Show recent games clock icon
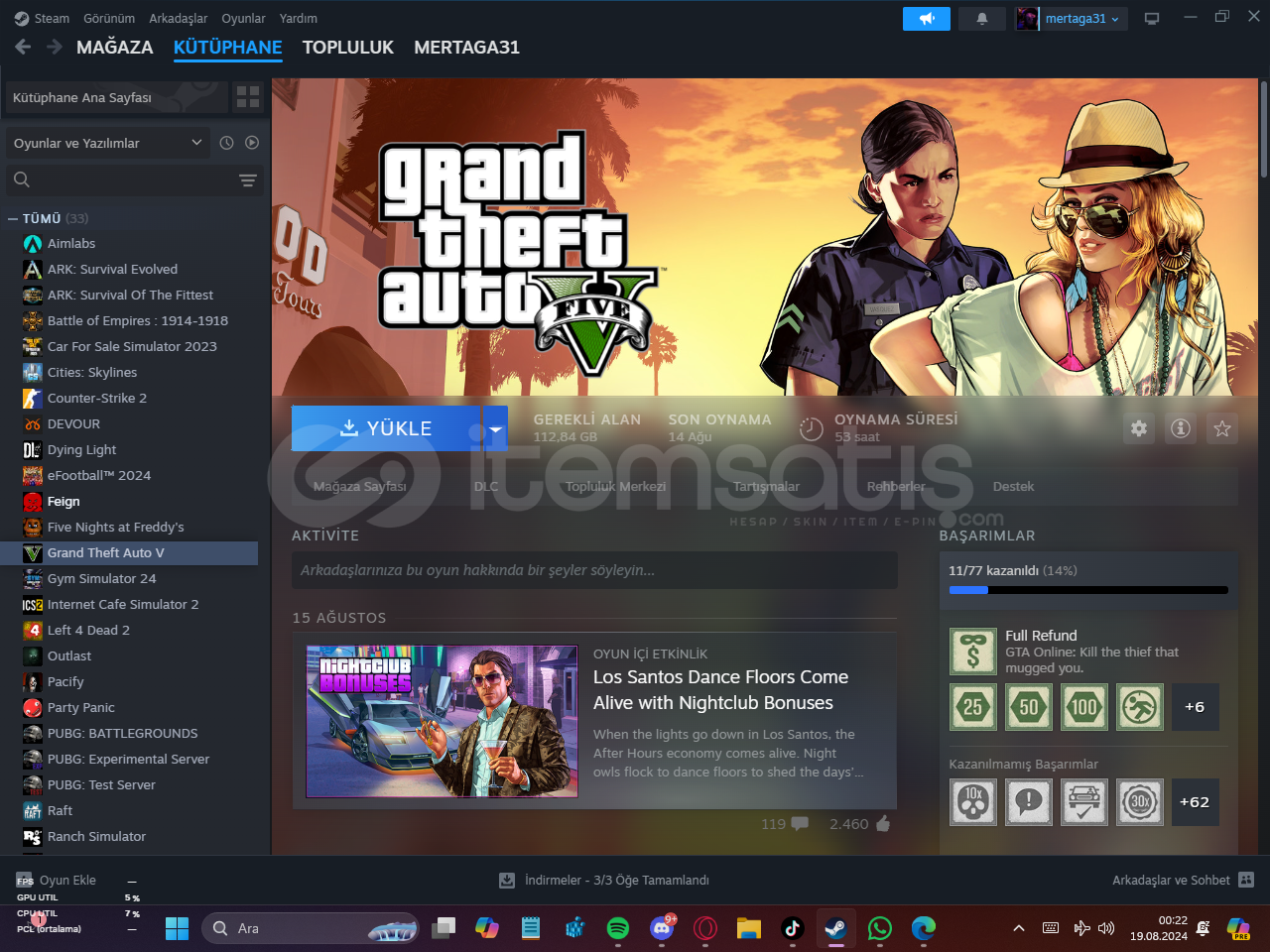The image size is (1270, 952). click(x=226, y=143)
